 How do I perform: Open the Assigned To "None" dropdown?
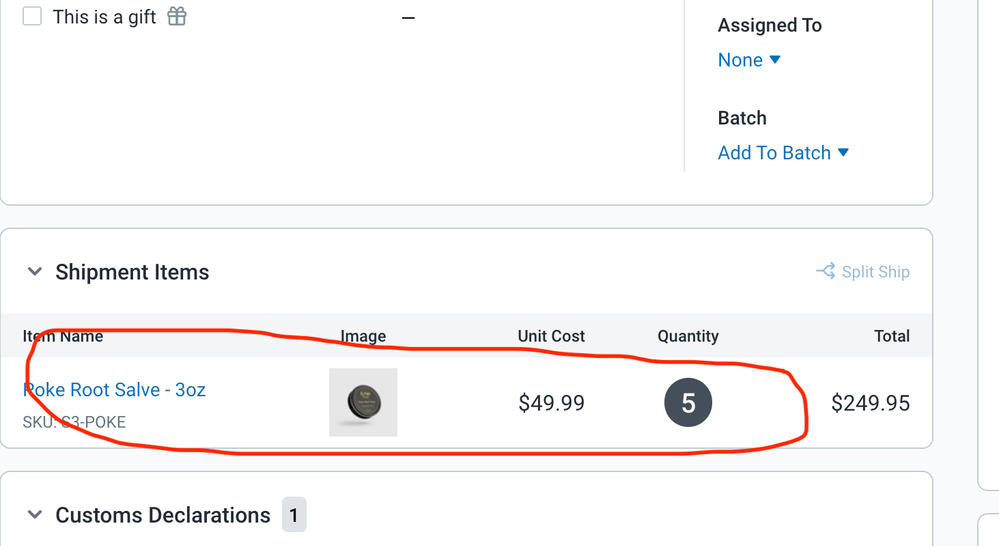[x=749, y=60]
